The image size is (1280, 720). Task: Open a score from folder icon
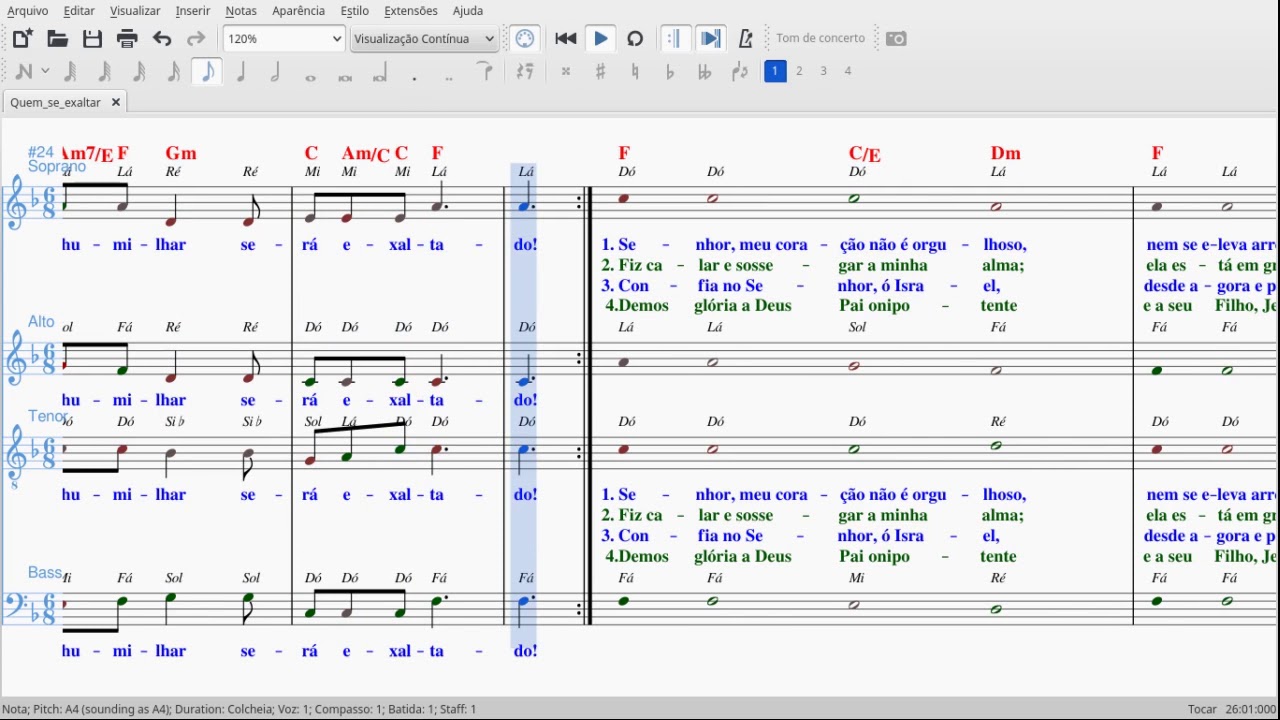coord(57,39)
